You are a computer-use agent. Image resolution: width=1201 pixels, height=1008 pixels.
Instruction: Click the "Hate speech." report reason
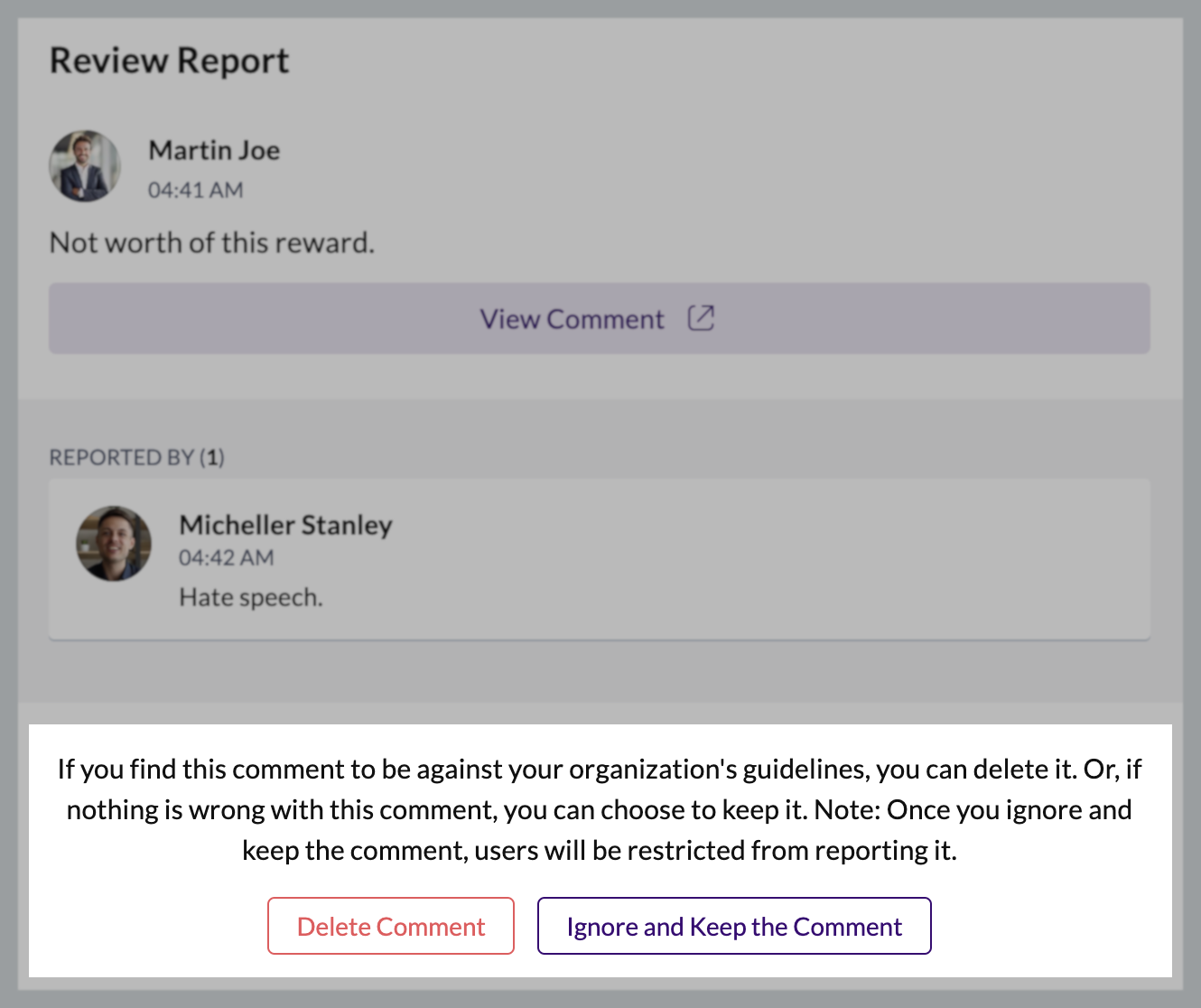pos(250,597)
